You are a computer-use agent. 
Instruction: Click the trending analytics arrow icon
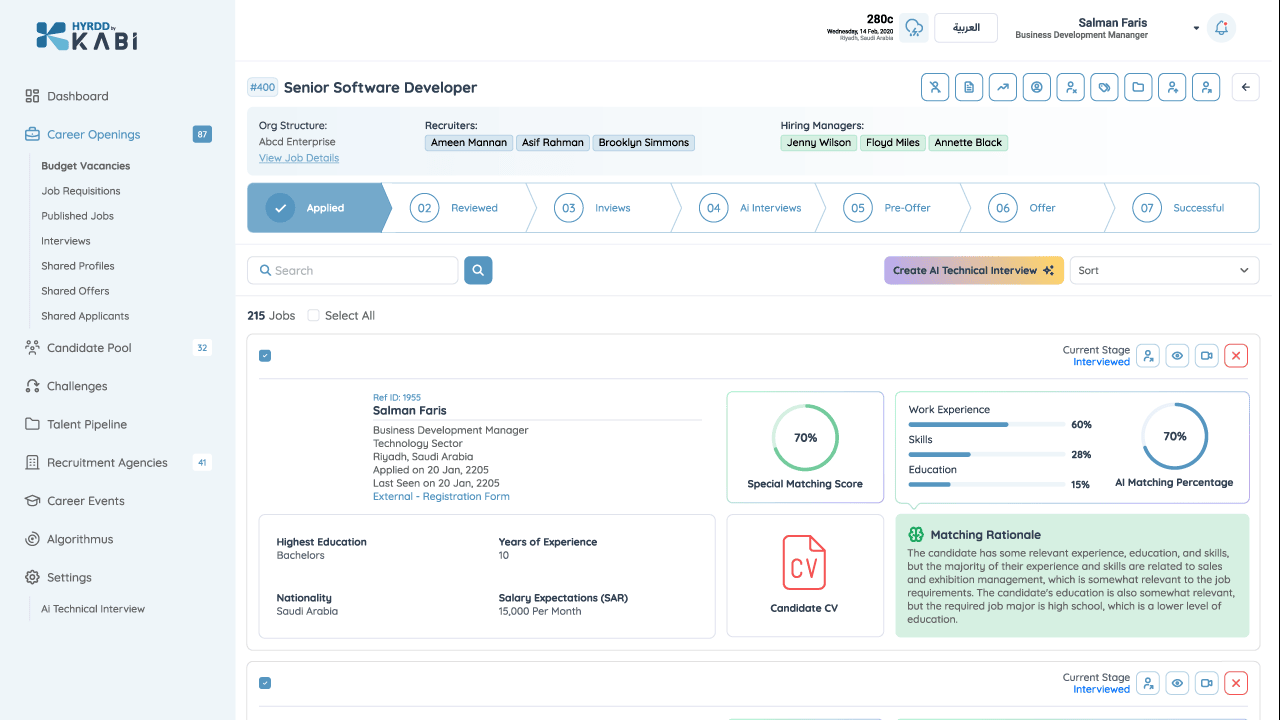click(x=1003, y=87)
